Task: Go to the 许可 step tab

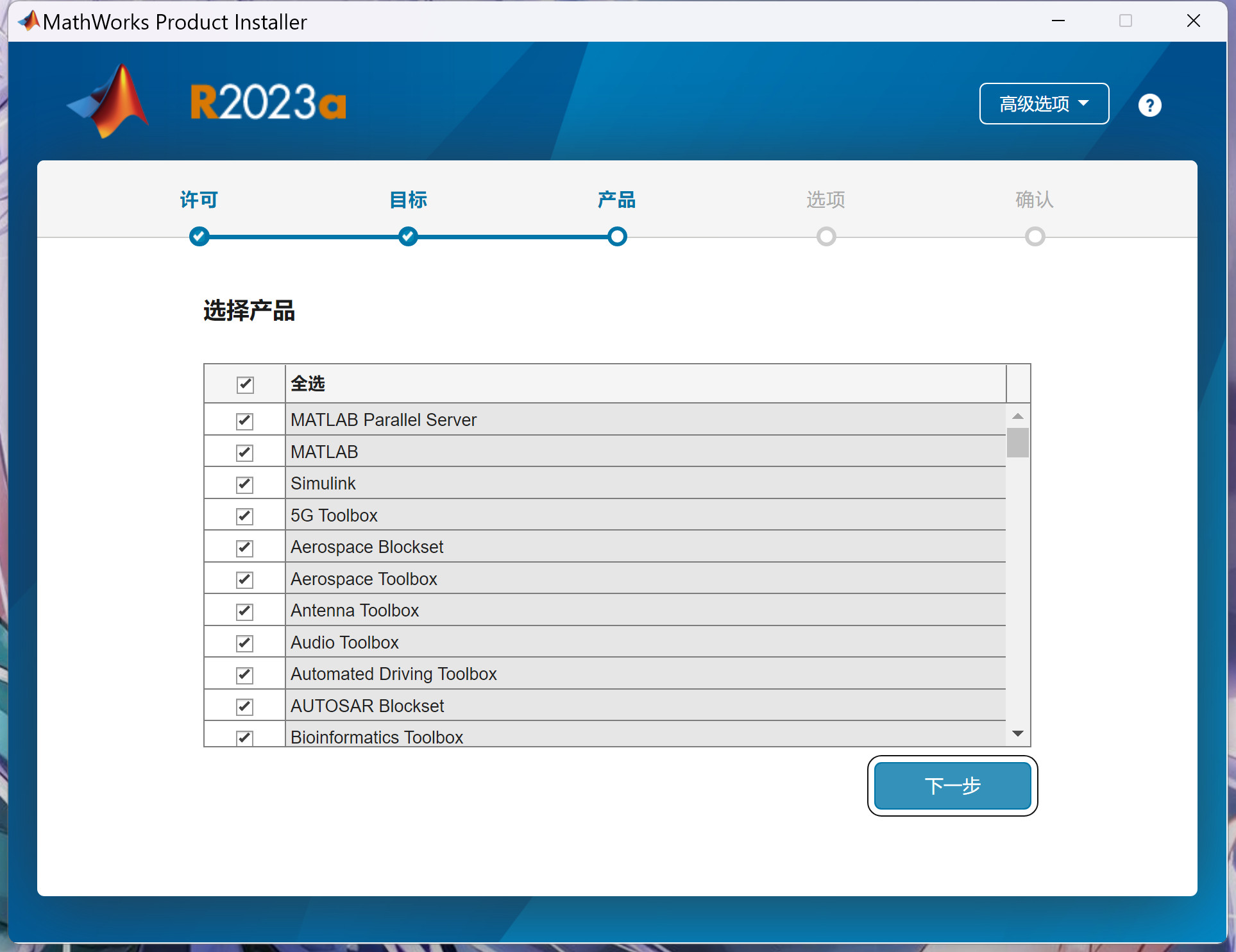Action: point(199,200)
